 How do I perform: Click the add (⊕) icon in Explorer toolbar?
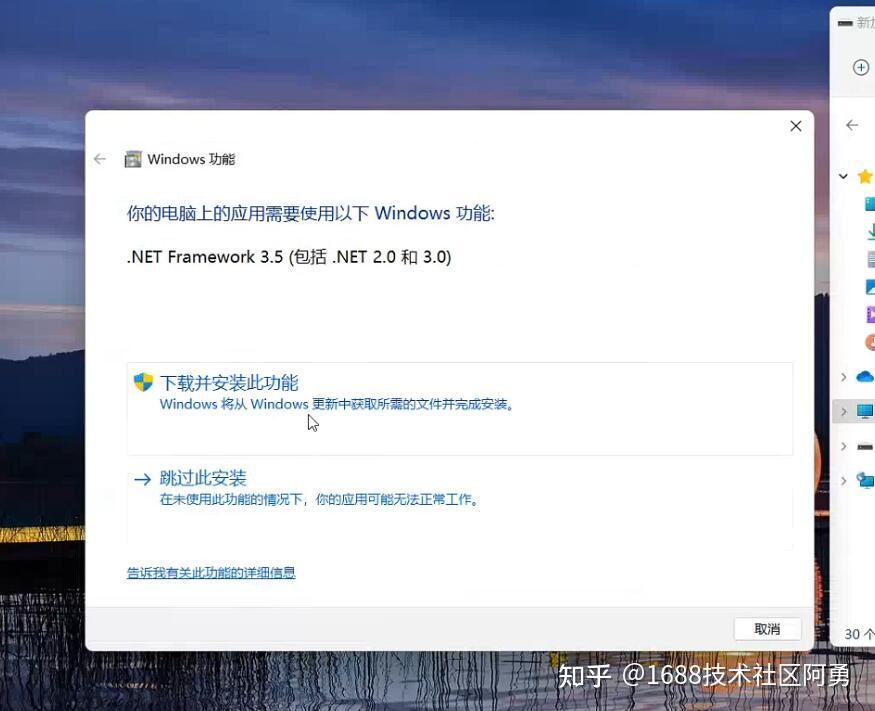pyautogui.click(x=861, y=67)
